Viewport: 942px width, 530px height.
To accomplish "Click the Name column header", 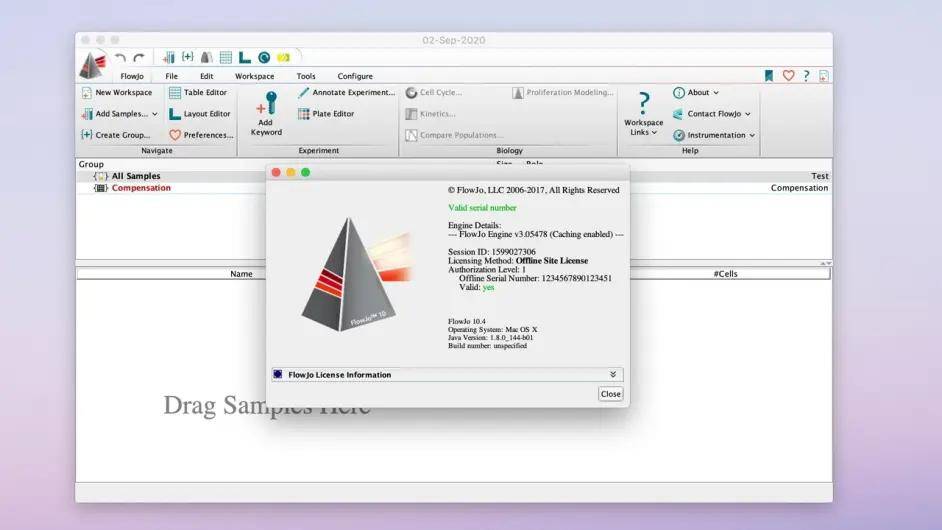I will point(241,273).
